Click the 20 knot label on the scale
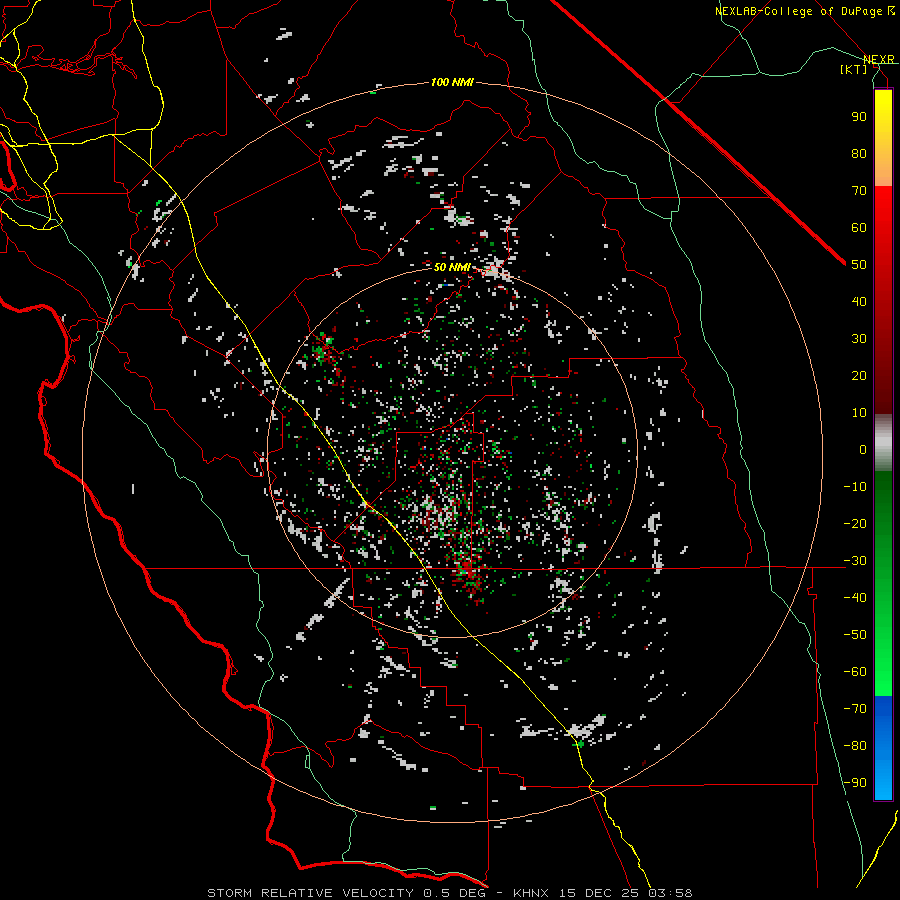 859,375
